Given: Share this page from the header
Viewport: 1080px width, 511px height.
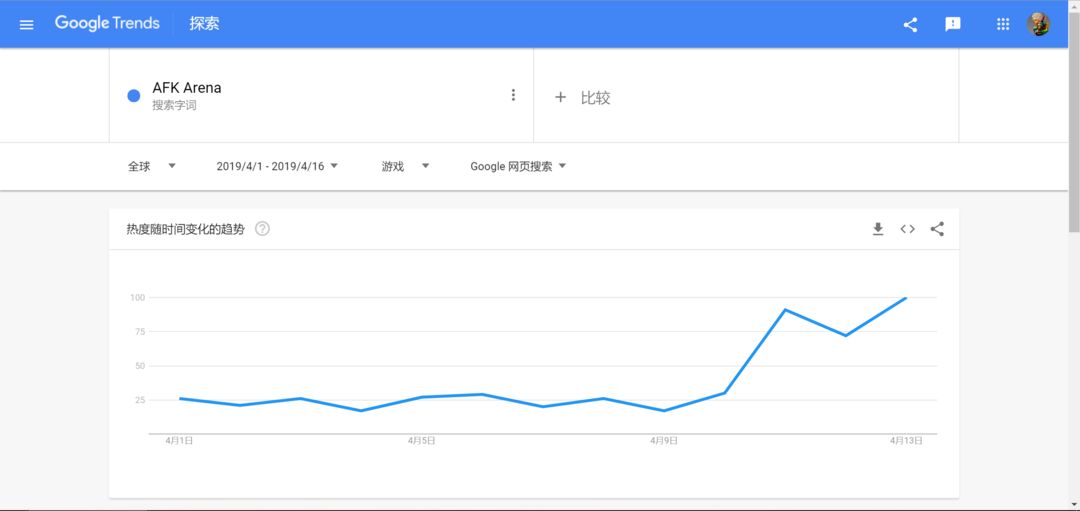Looking at the screenshot, I should (x=910, y=25).
